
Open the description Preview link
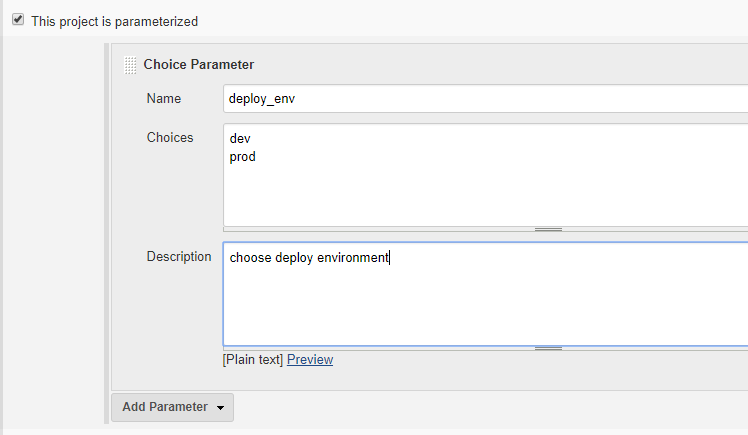coord(310,360)
